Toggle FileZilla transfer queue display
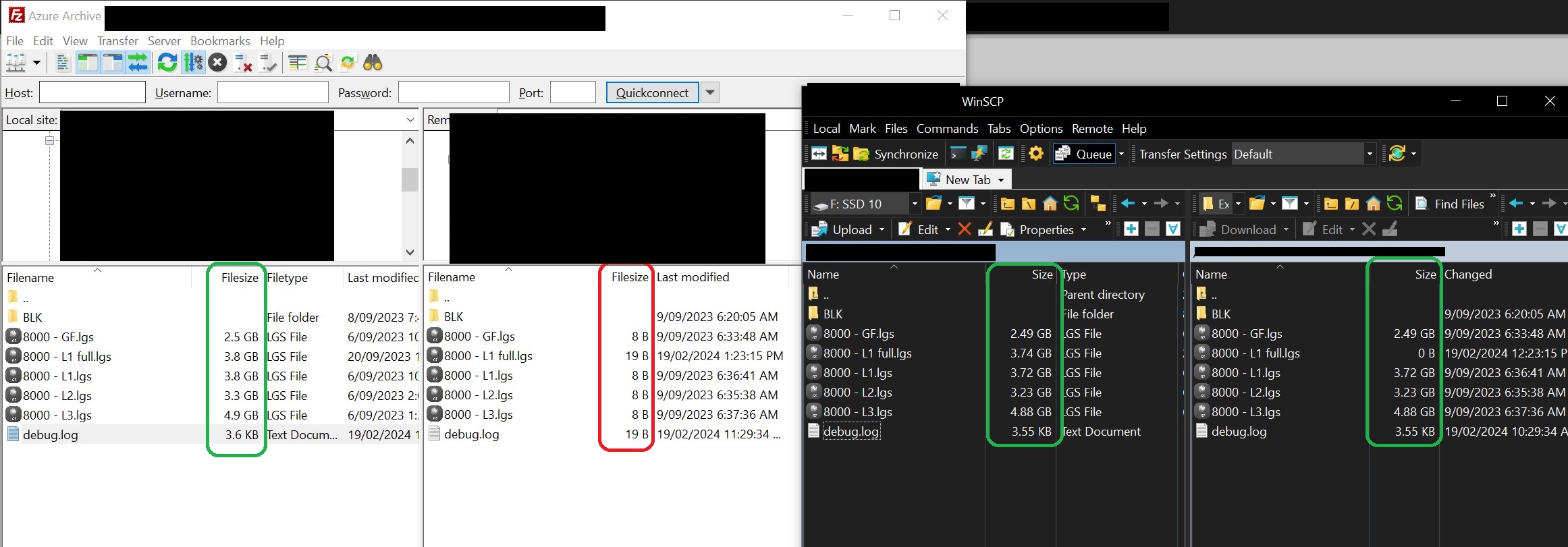This screenshot has width=1568, height=547. pos(138,63)
